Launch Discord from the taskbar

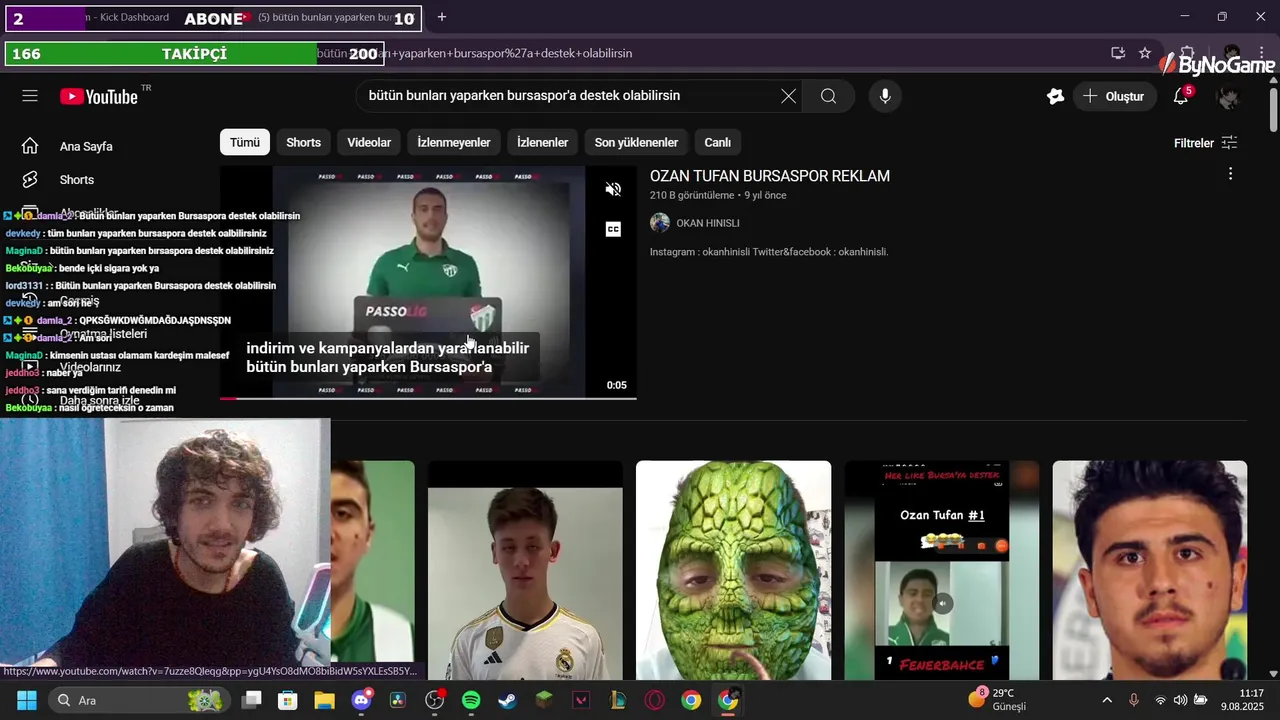click(362, 700)
